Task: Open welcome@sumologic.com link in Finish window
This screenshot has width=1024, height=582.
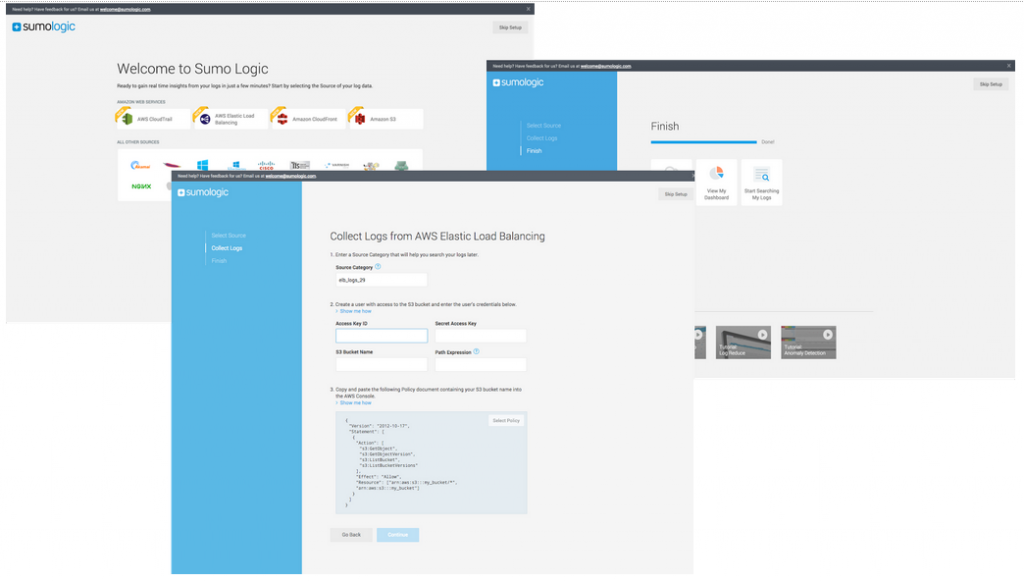Action: (x=605, y=66)
